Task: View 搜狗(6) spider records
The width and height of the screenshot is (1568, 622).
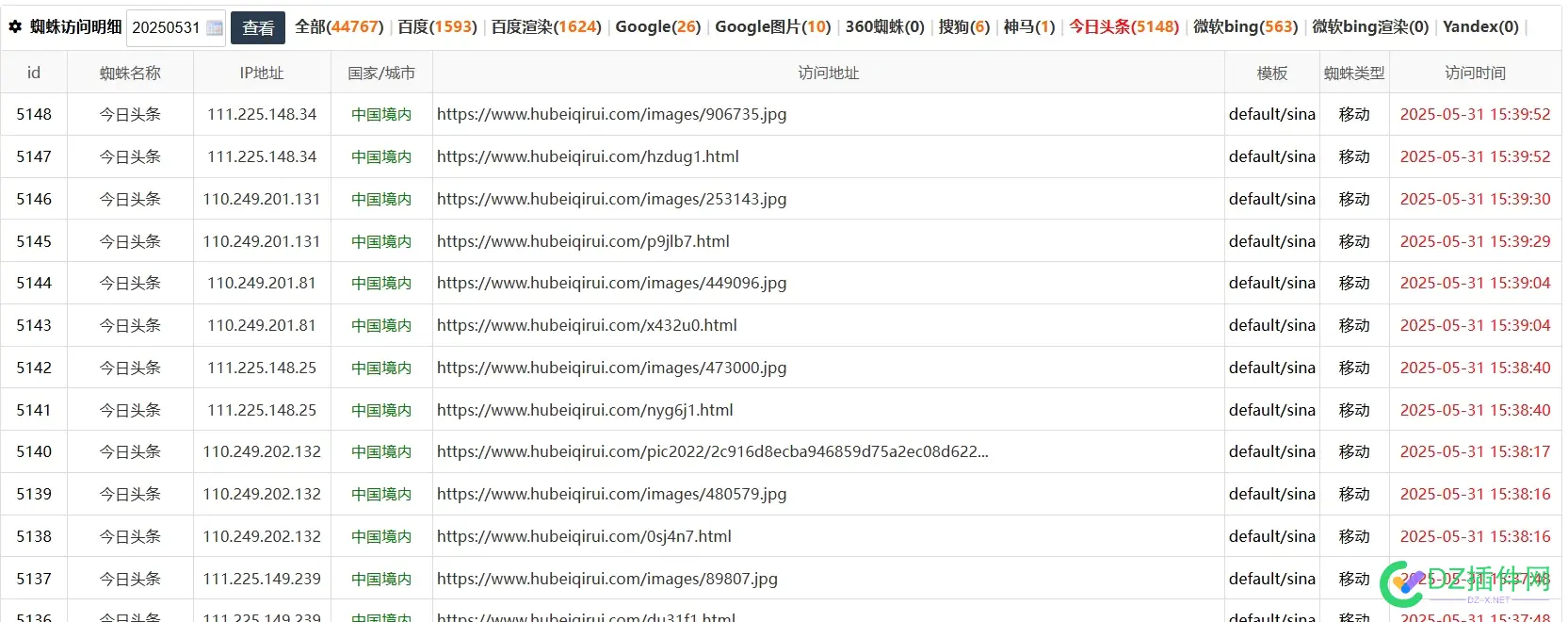Action: point(963,27)
